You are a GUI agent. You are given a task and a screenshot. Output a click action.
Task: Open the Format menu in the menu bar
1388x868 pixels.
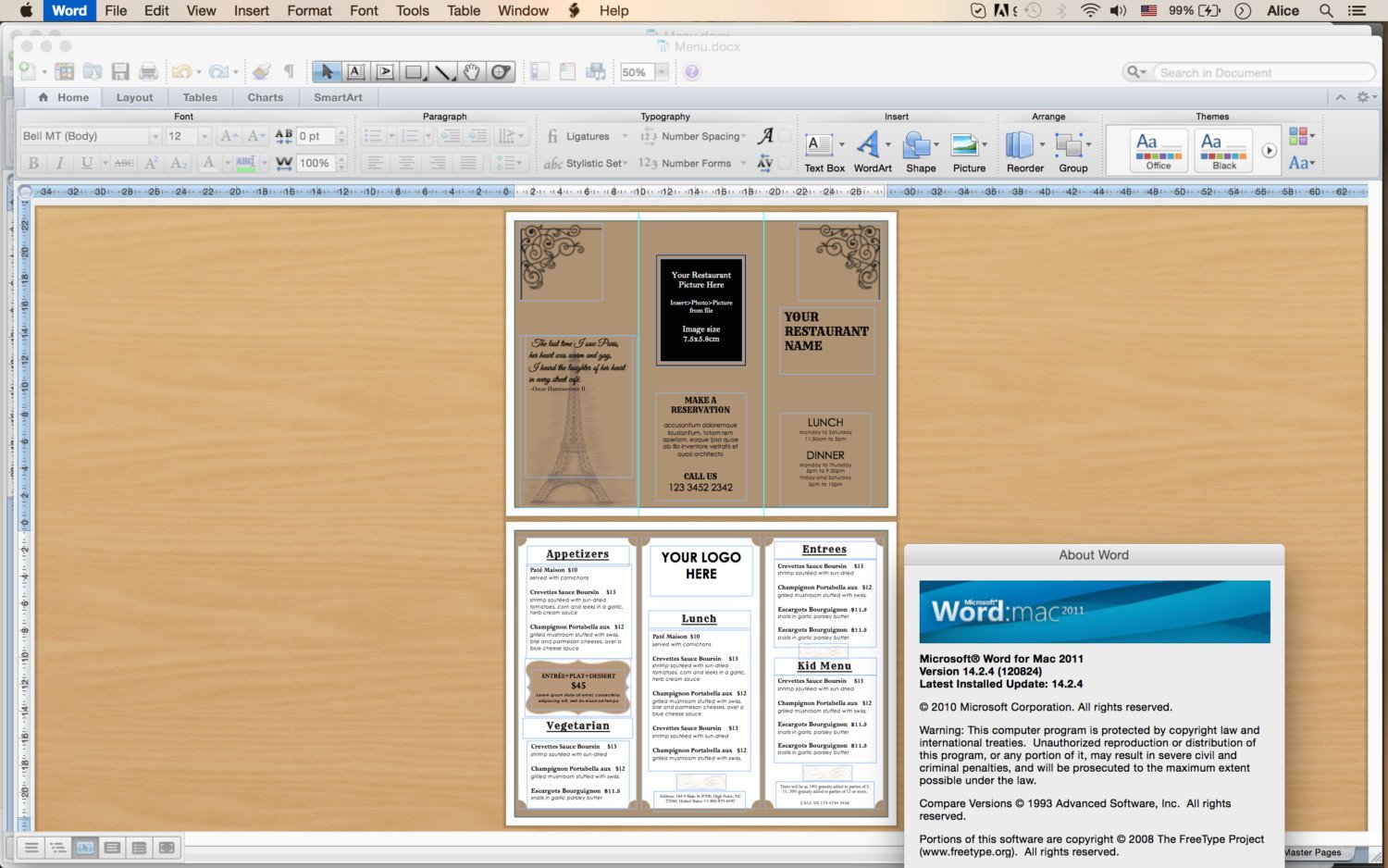[x=309, y=10]
